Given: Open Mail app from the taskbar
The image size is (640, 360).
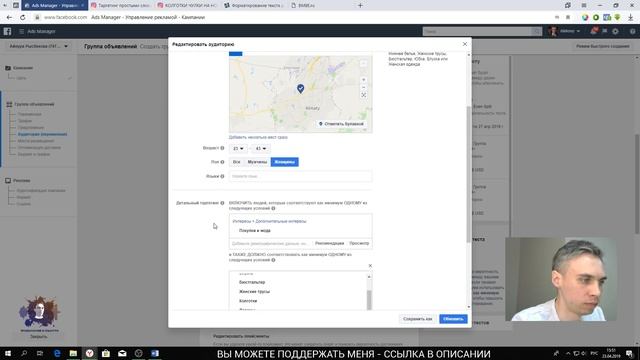Looking at the screenshot, I should (x=122, y=353).
